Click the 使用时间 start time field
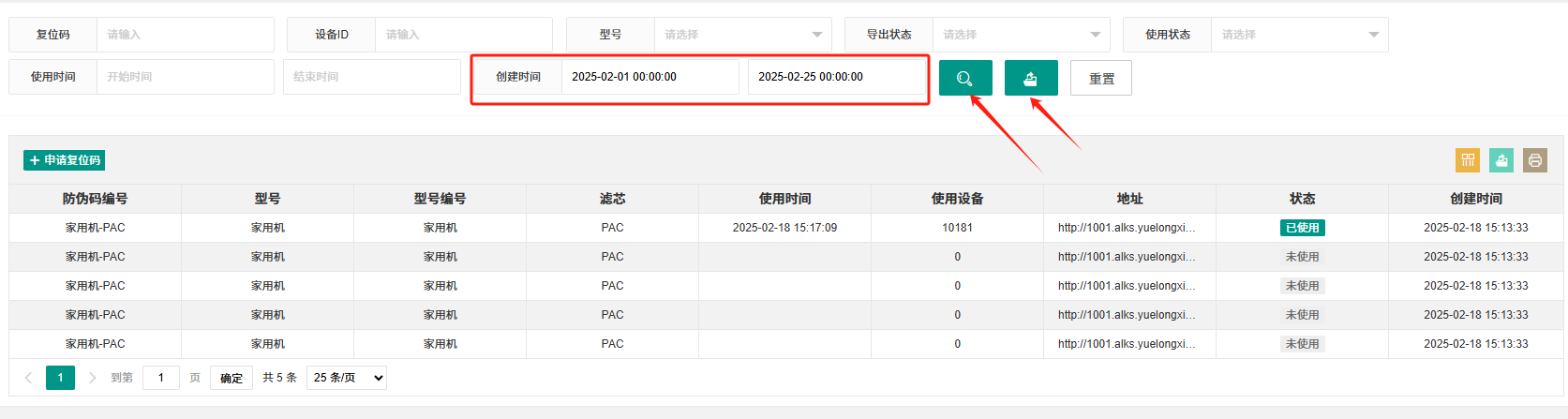The height and width of the screenshot is (419, 1568). (x=186, y=77)
